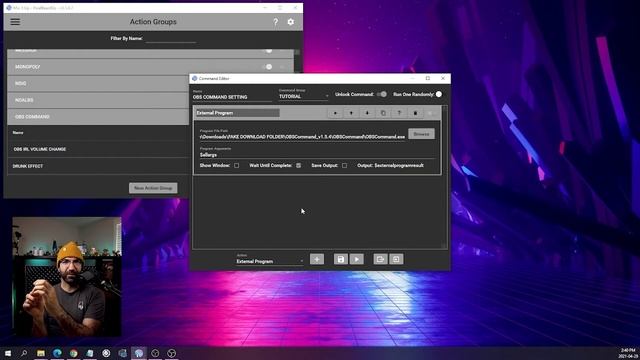Click the Command Editor actions scrollbar
Image resolution: width=640 pixels, height=360 pixels.
[x=444, y=176]
